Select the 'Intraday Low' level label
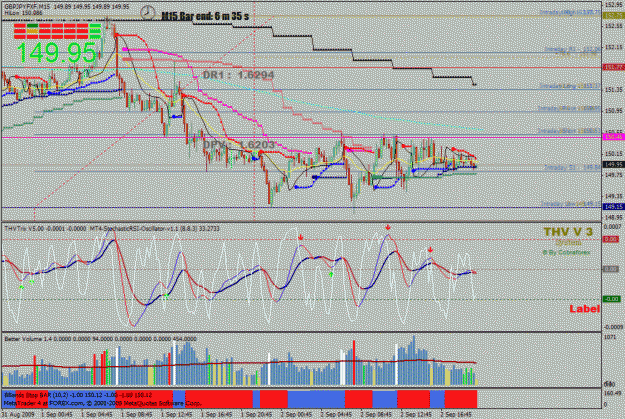This screenshot has width=625, height=419. pyautogui.click(x=571, y=204)
